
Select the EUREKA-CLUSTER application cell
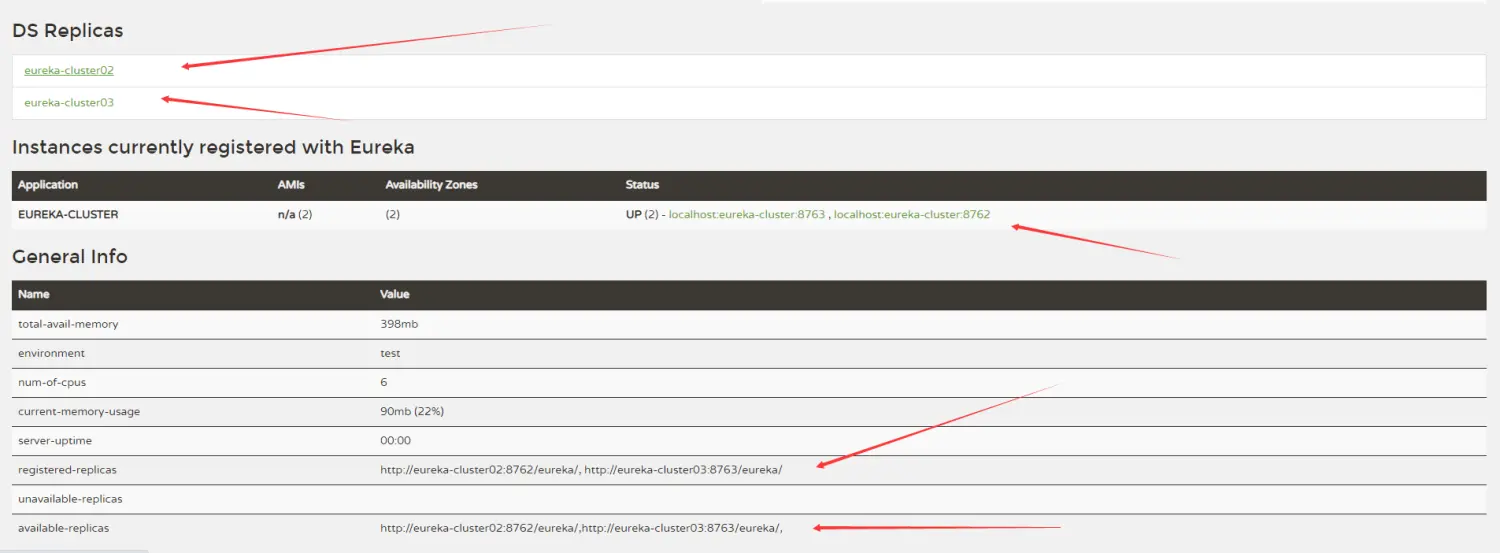(x=68, y=214)
